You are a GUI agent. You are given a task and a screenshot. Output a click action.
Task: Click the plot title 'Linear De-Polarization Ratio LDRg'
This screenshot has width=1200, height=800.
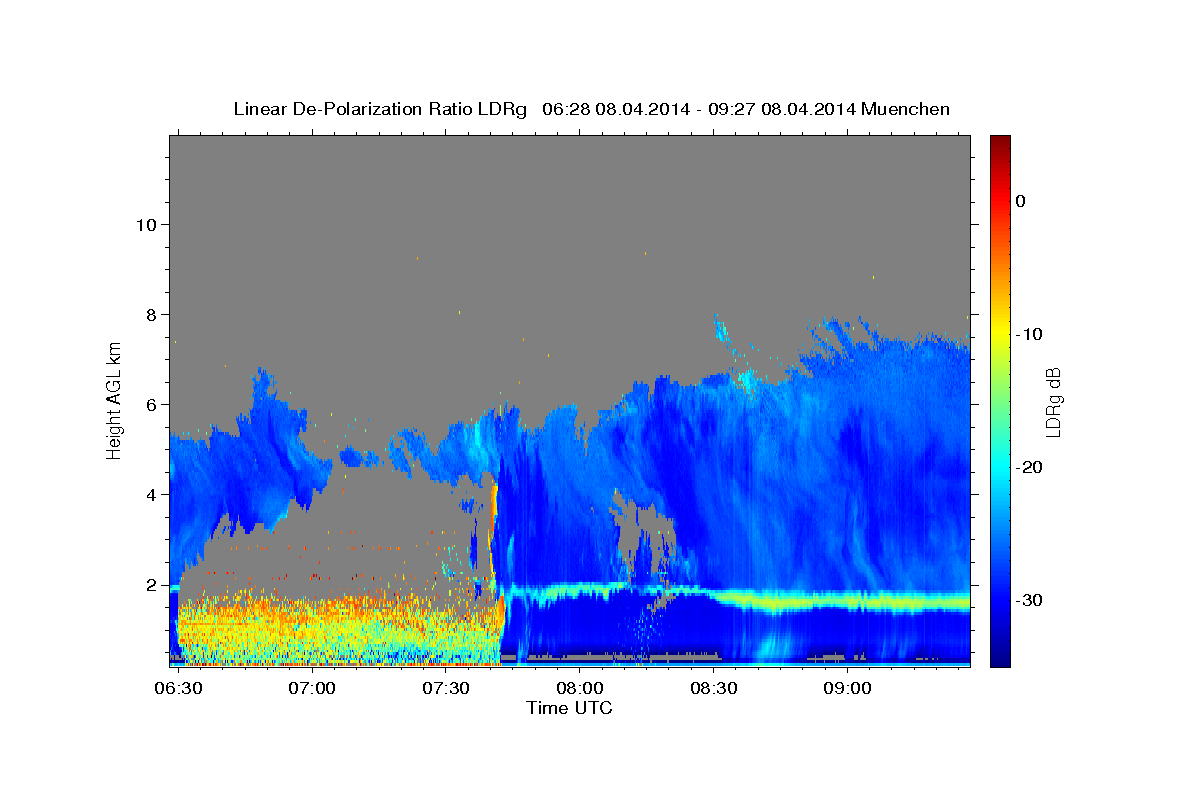click(380, 109)
